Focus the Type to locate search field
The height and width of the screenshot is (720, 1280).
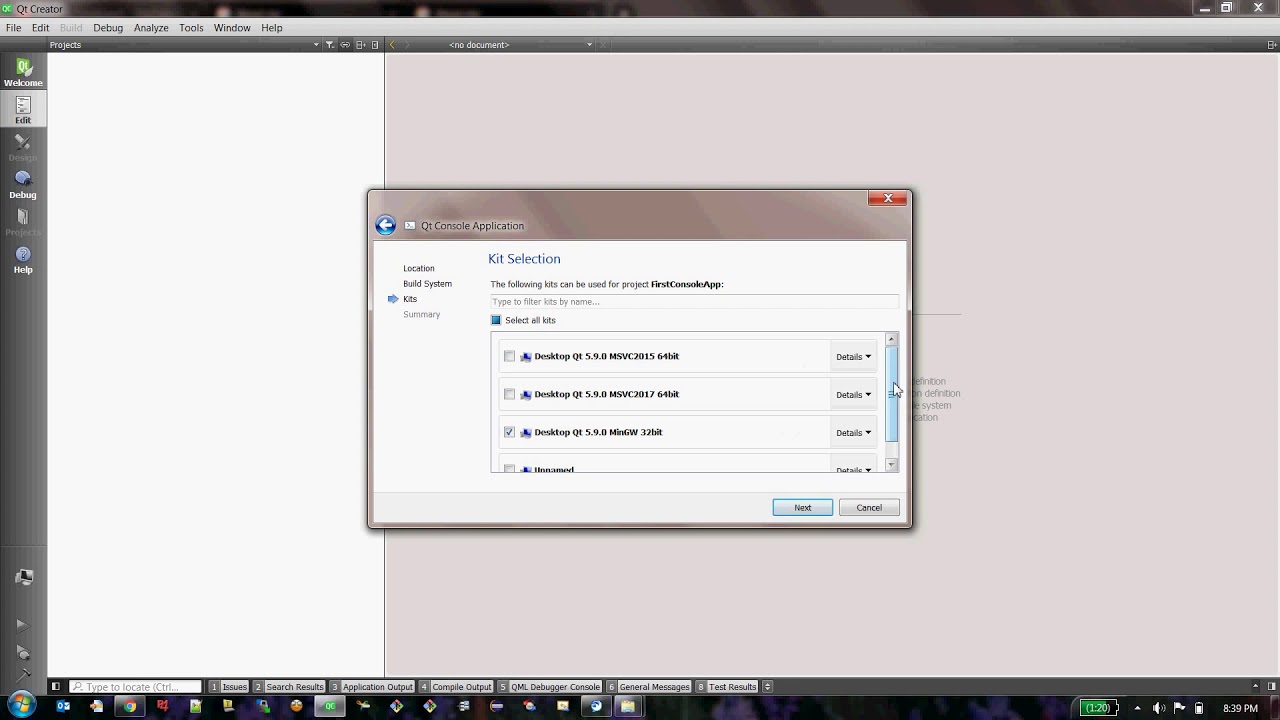point(135,687)
